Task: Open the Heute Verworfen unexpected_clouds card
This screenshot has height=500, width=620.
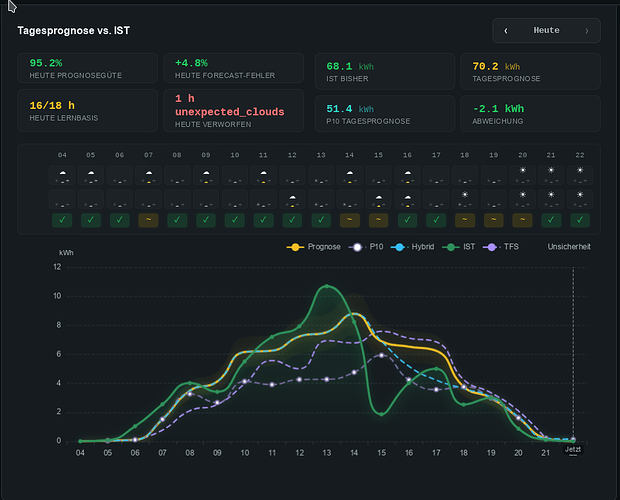Action: pos(233,110)
